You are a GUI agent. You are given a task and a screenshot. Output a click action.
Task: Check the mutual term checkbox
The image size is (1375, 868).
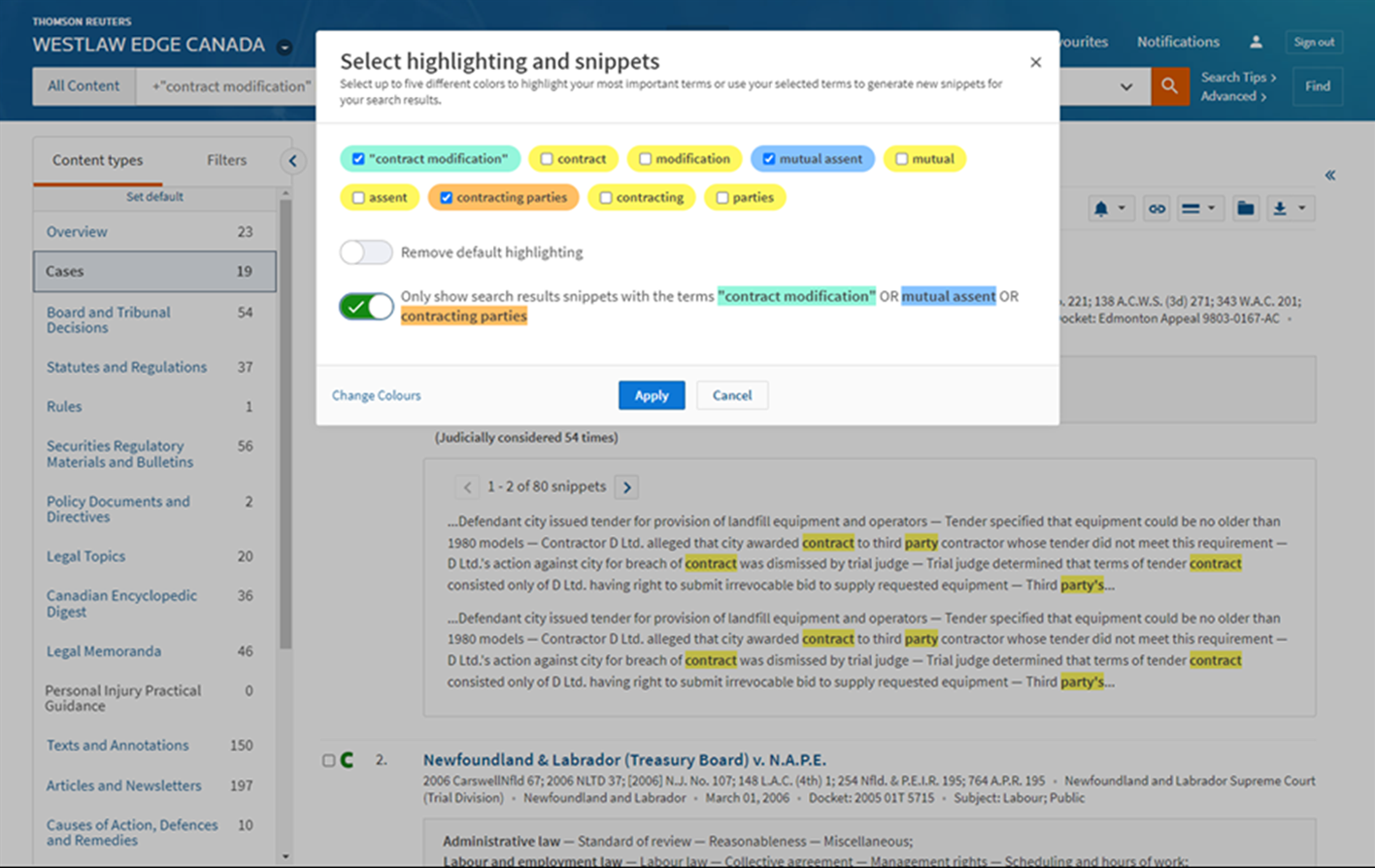tap(902, 159)
